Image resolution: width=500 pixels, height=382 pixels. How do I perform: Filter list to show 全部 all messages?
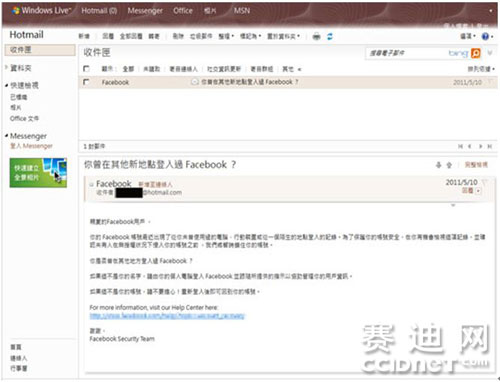pyautogui.click(x=128, y=69)
